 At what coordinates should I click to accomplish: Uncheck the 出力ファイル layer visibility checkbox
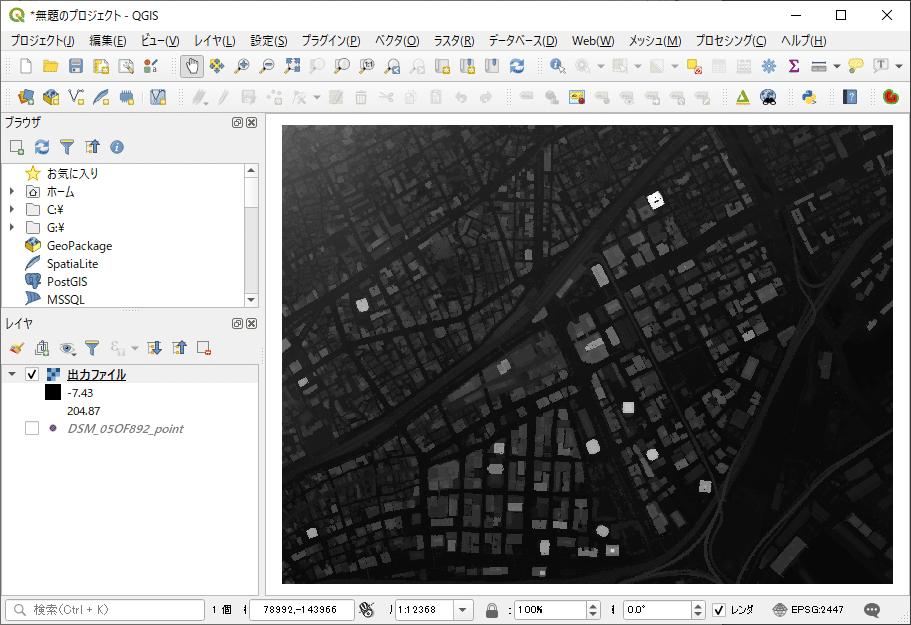click(x=32, y=375)
